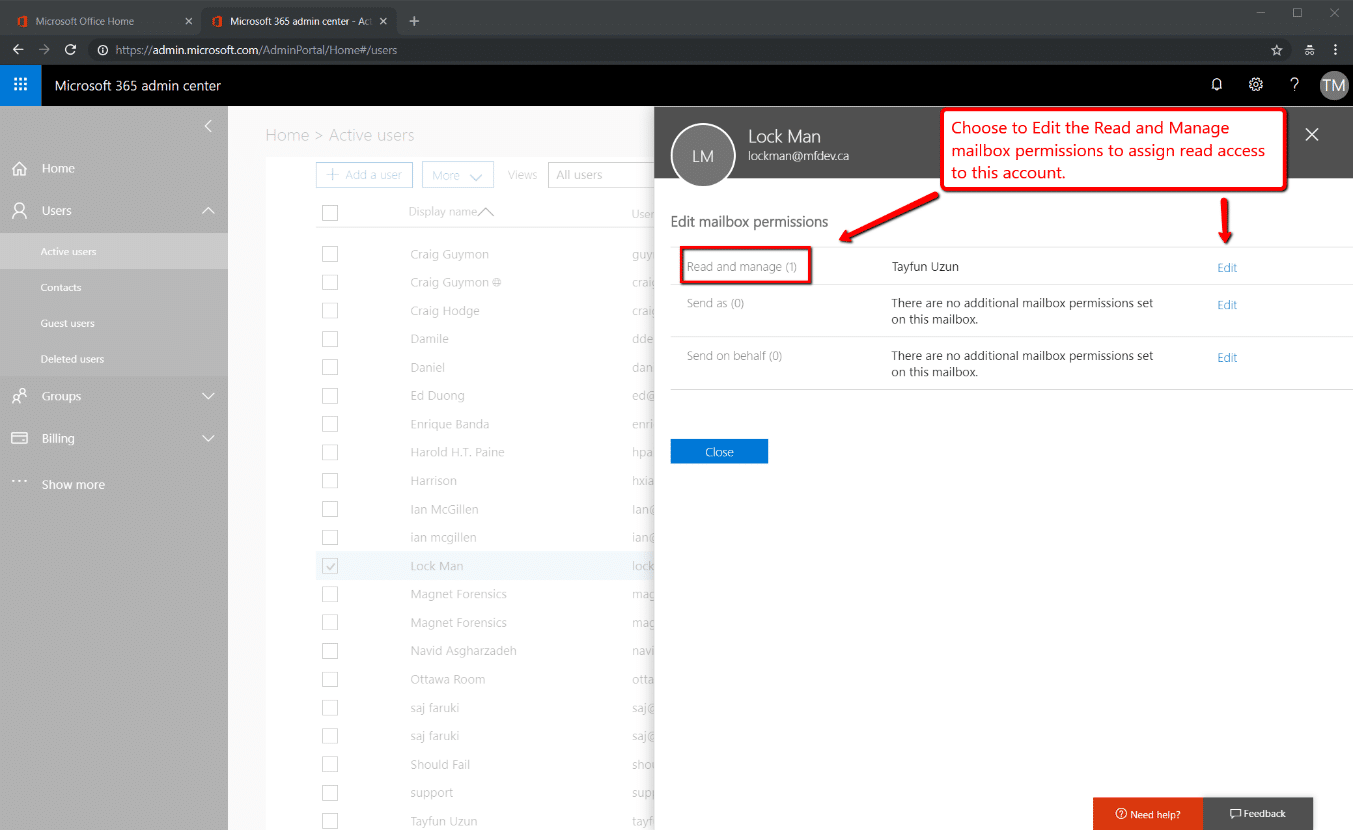Open the Feedback button
1353x830 pixels.
point(1258,813)
